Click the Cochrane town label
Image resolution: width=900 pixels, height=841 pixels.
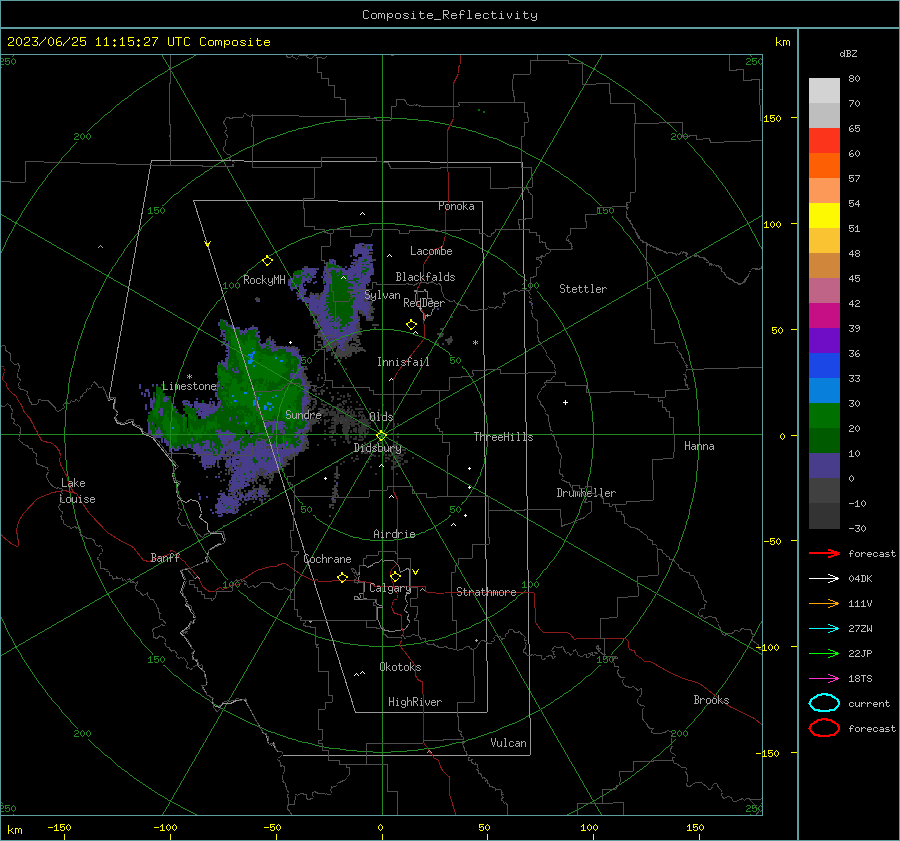click(327, 559)
